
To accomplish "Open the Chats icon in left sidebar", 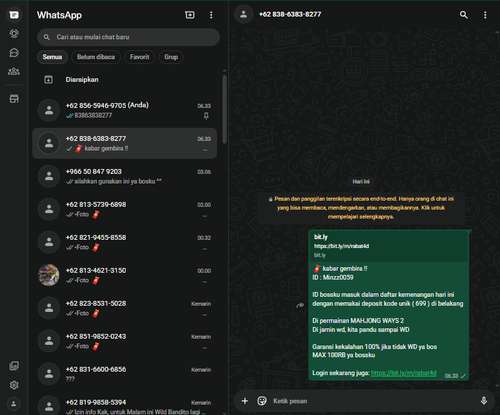I will [x=14, y=15].
